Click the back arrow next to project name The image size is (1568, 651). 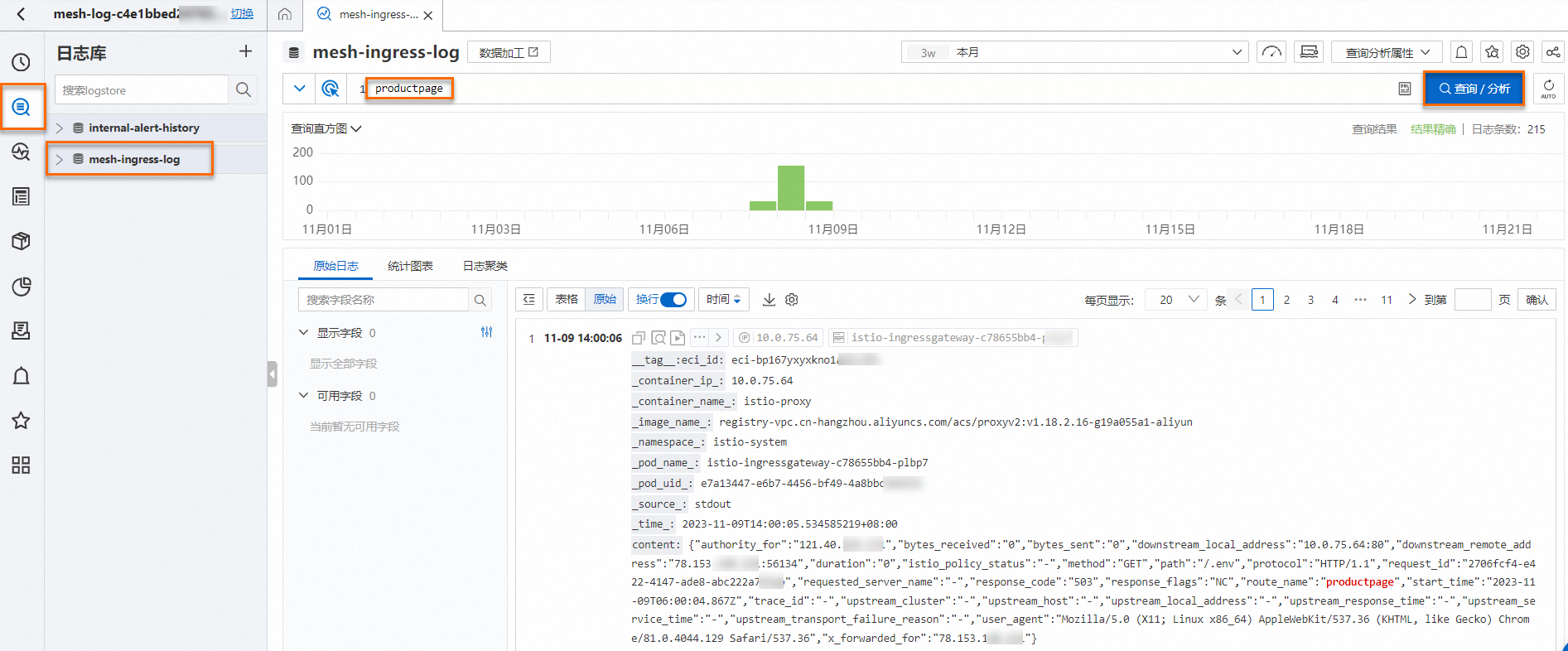coord(21,14)
